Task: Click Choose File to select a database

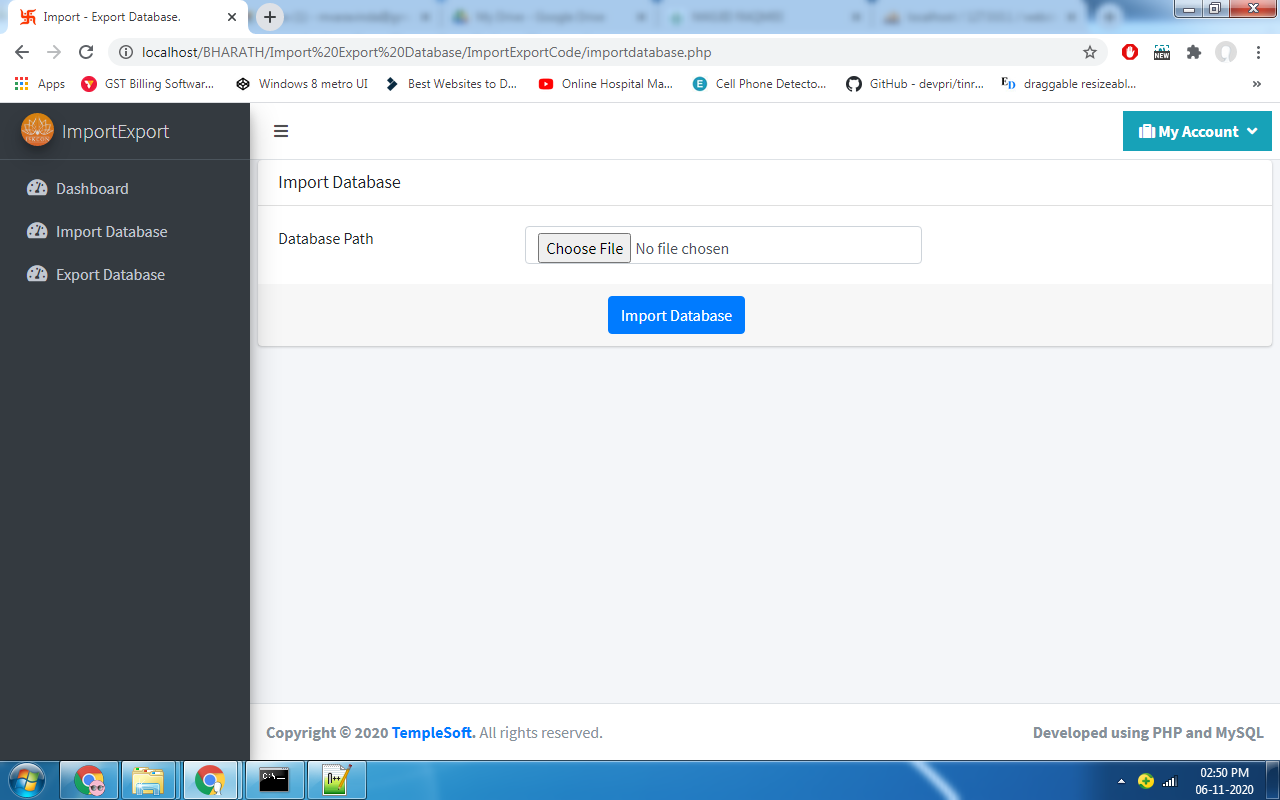Action: pyautogui.click(x=584, y=247)
